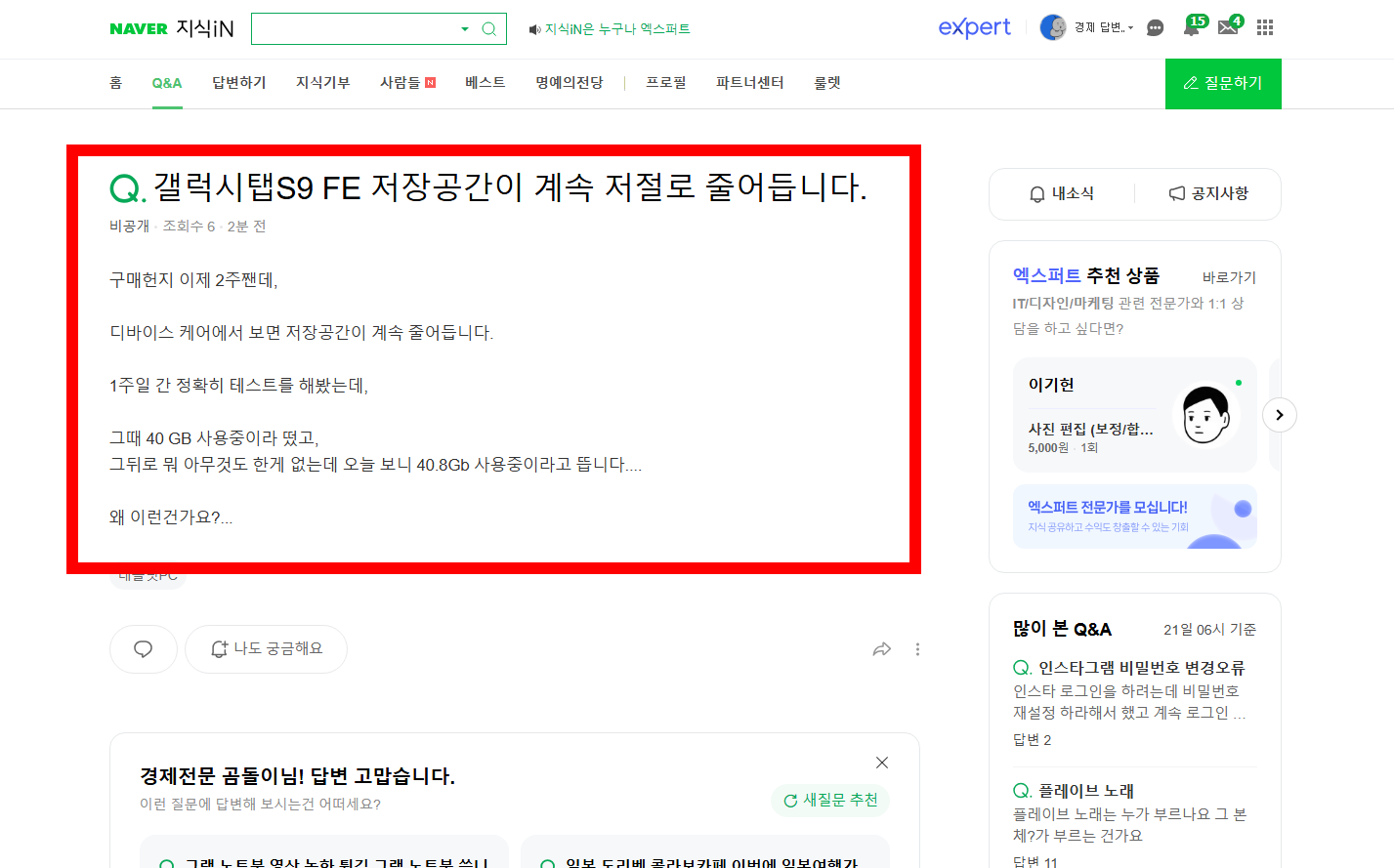Click the 새질문 추천 refresh button
1394x868 pixels.
pos(830,801)
